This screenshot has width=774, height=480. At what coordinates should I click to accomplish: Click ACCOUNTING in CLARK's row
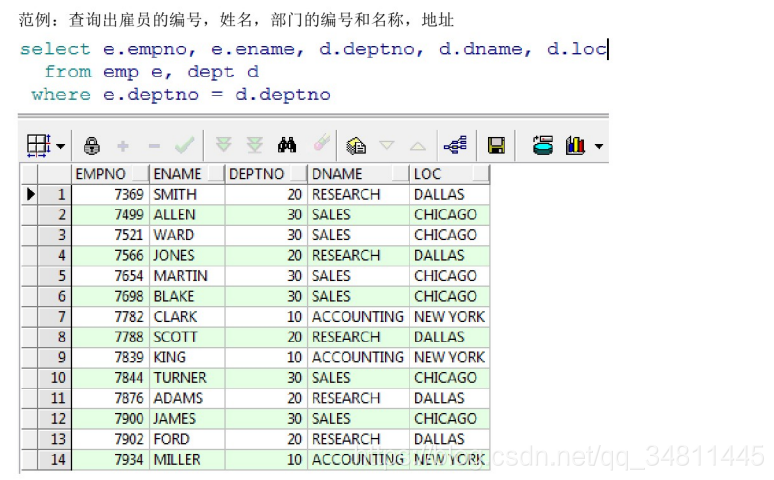point(359,317)
